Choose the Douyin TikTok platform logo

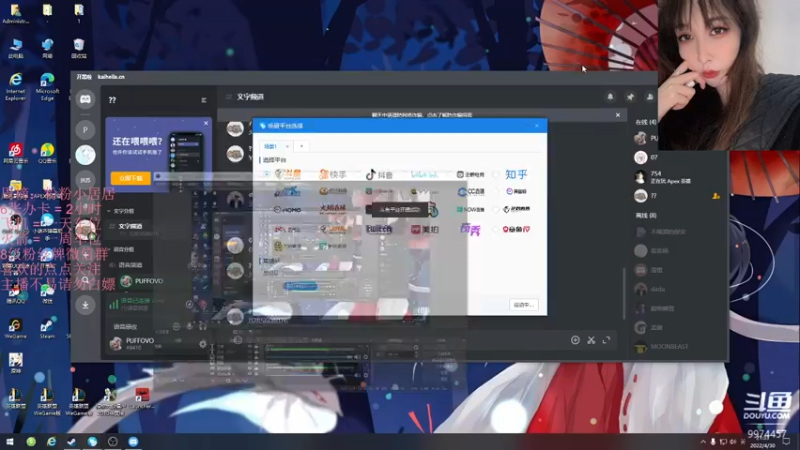pos(379,174)
